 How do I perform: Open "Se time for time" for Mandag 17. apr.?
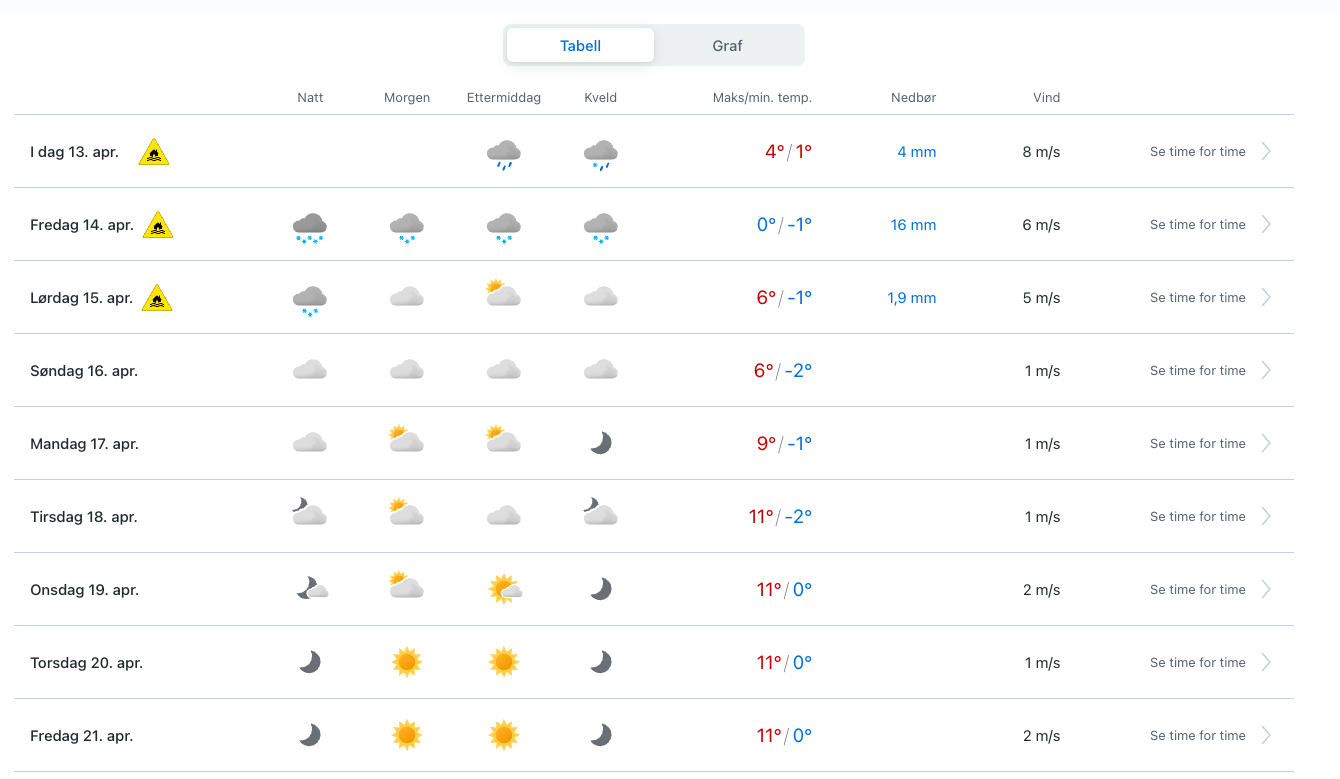(x=1197, y=443)
